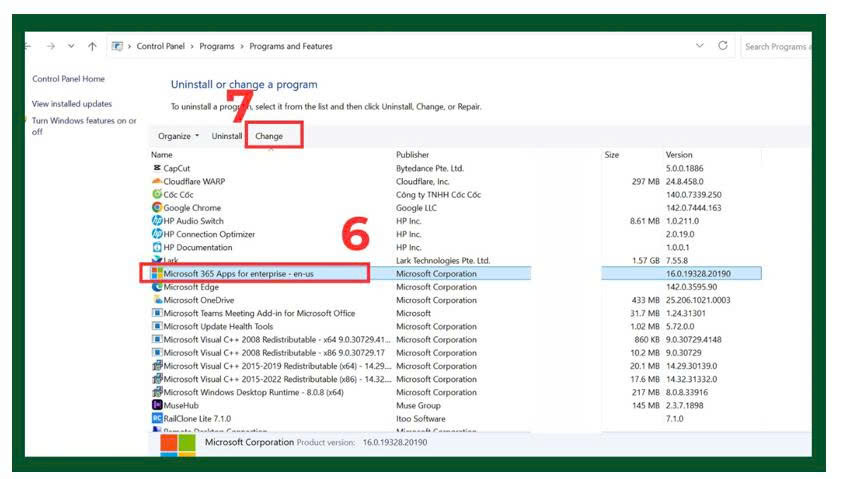Click the Microsoft Edge icon

point(157,287)
